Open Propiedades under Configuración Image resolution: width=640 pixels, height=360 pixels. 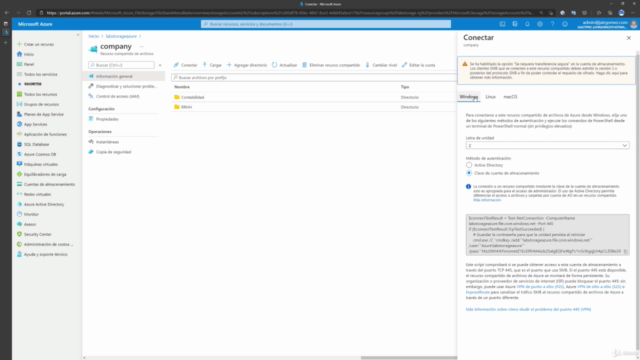[x=104, y=119]
